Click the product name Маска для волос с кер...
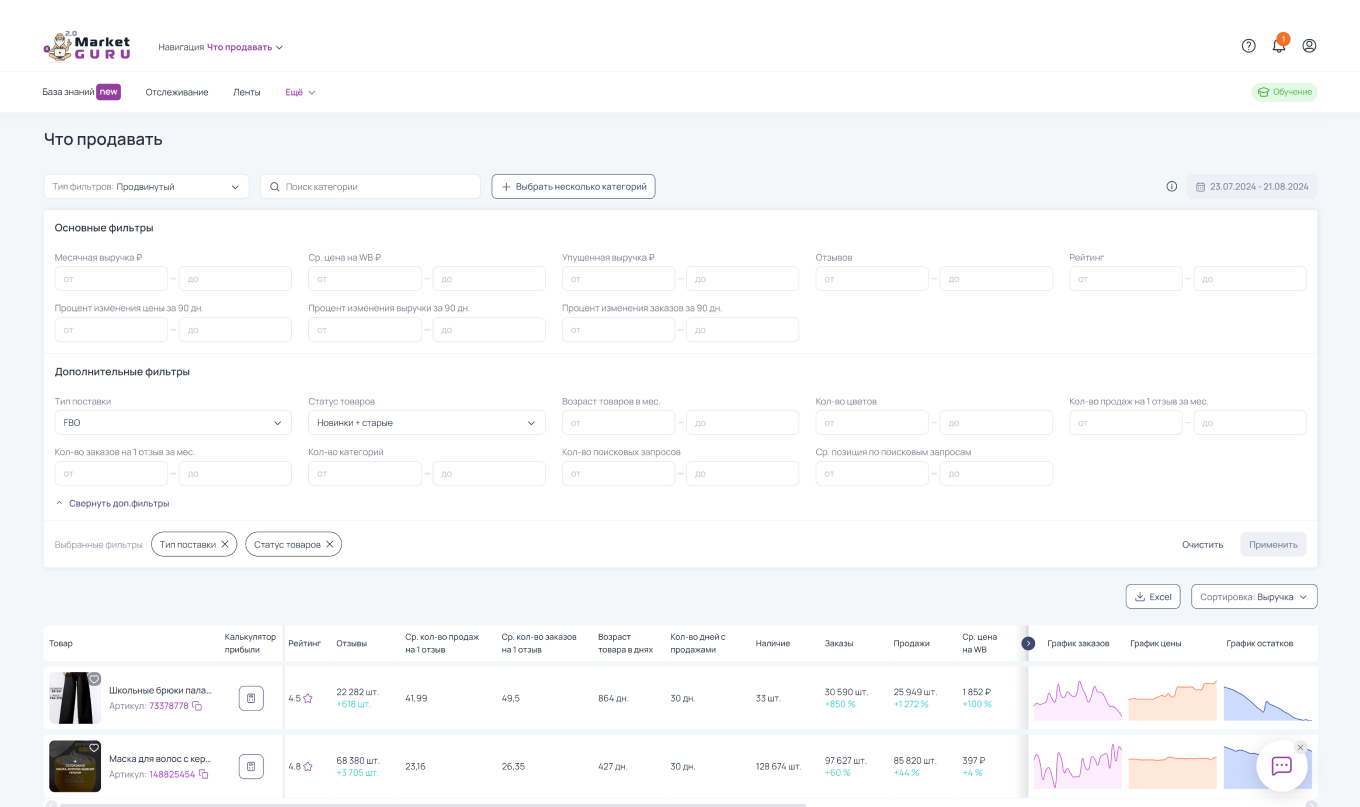The width and height of the screenshot is (1360, 807). click(x=160, y=758)
